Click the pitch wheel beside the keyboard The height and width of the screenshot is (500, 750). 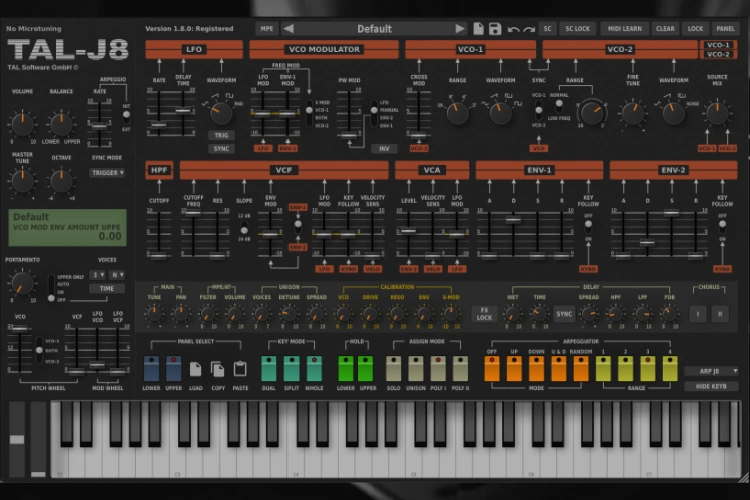pyautogui.click(x=17, y=440)
